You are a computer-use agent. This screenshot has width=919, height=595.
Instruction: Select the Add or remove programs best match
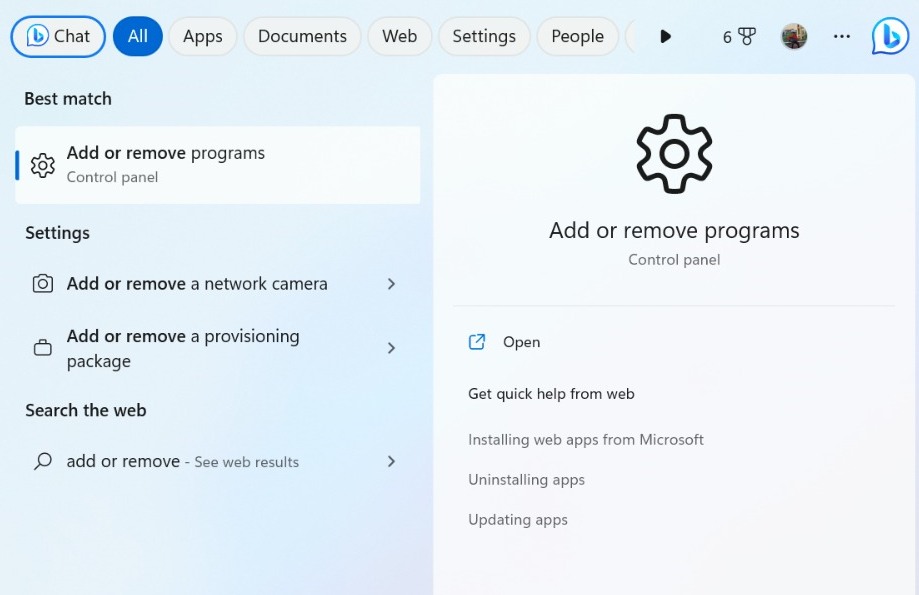(217, 165)
